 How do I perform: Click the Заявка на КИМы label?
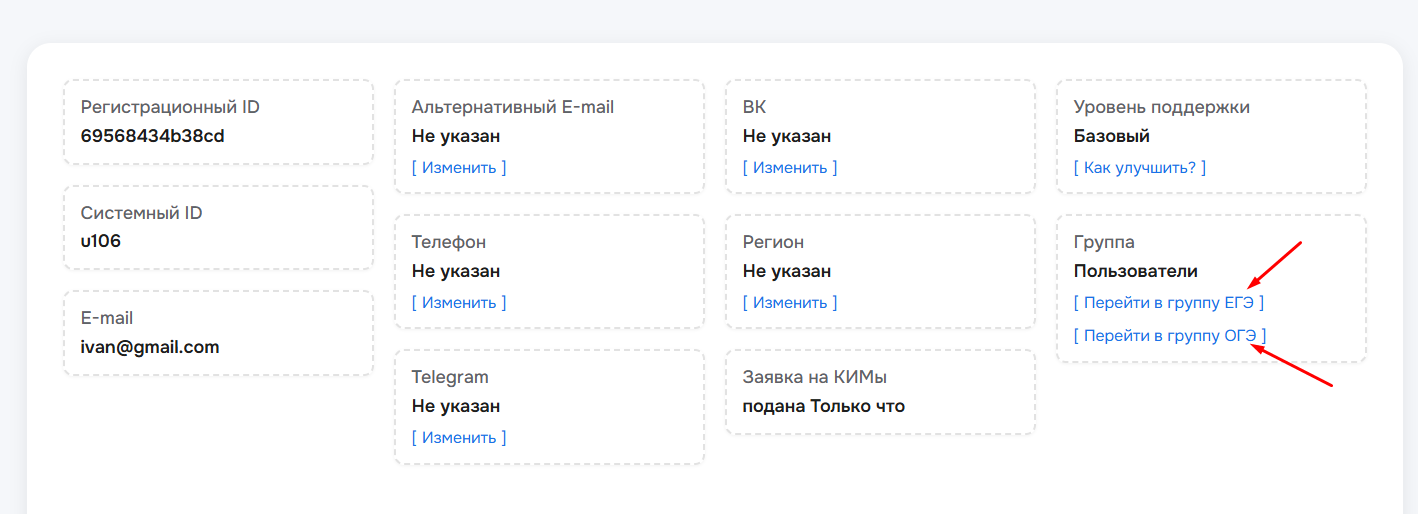click(x=815, y=377)
